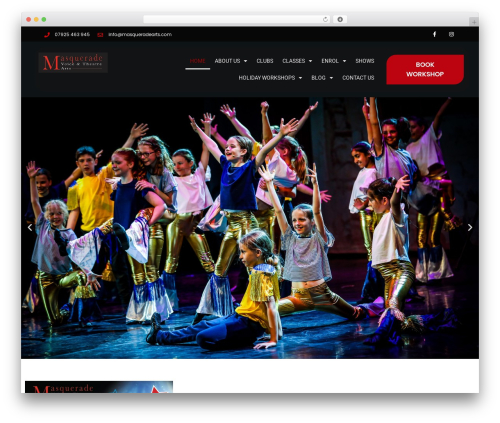
Task: Expand the Enrol dropdown arrow
Action: [344, 61]
